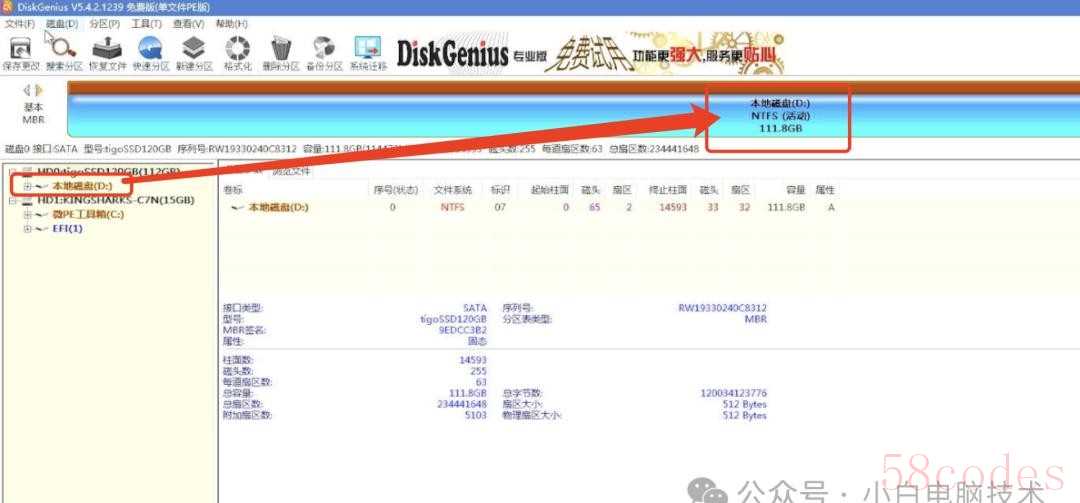Click the attribute cell showing A
Image resolution: width=1080 pixels, height=503 pixels.
click(831, 207)
